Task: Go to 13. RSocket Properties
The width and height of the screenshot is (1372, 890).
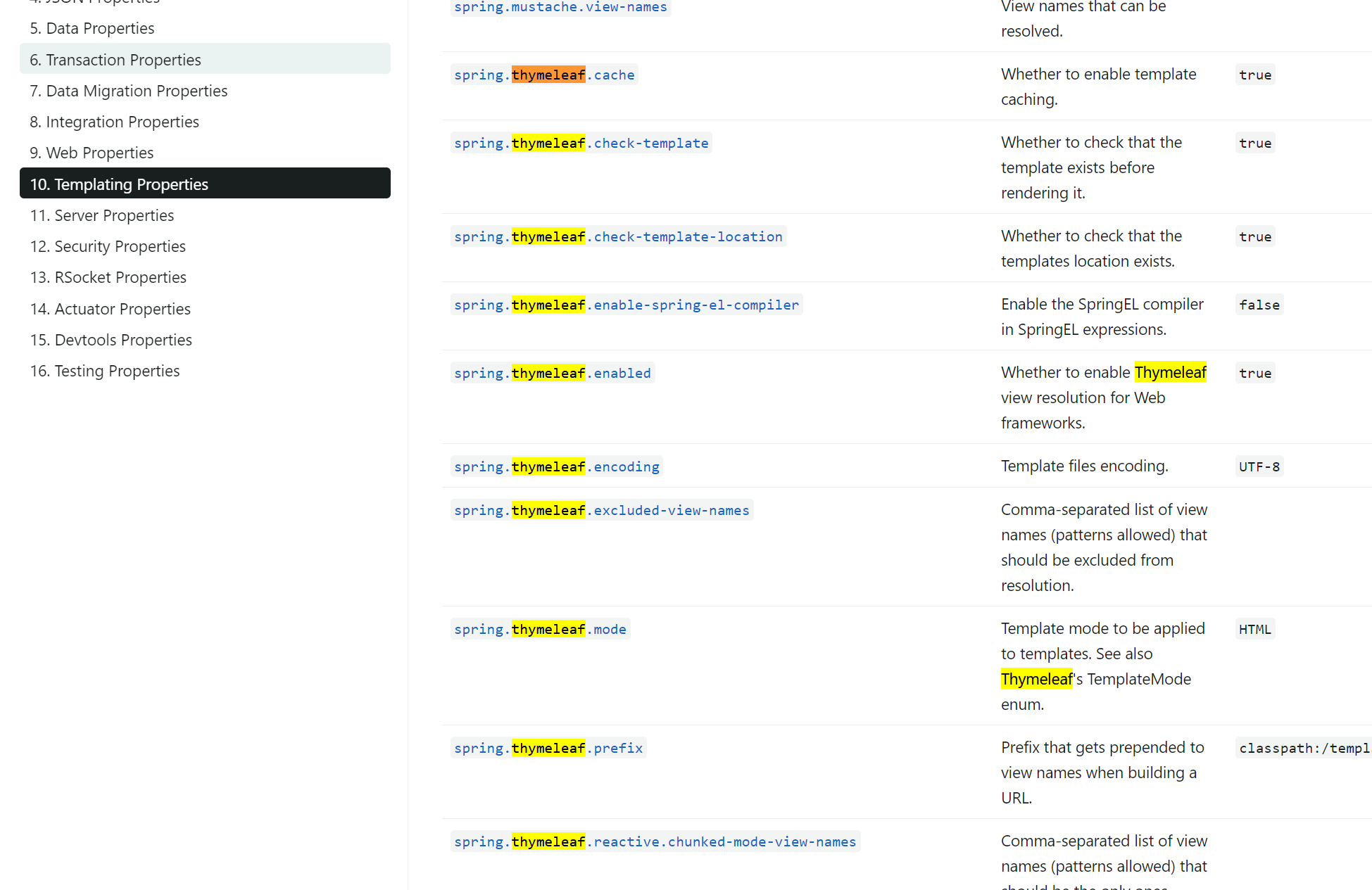Action: click(x=108, y=277)
